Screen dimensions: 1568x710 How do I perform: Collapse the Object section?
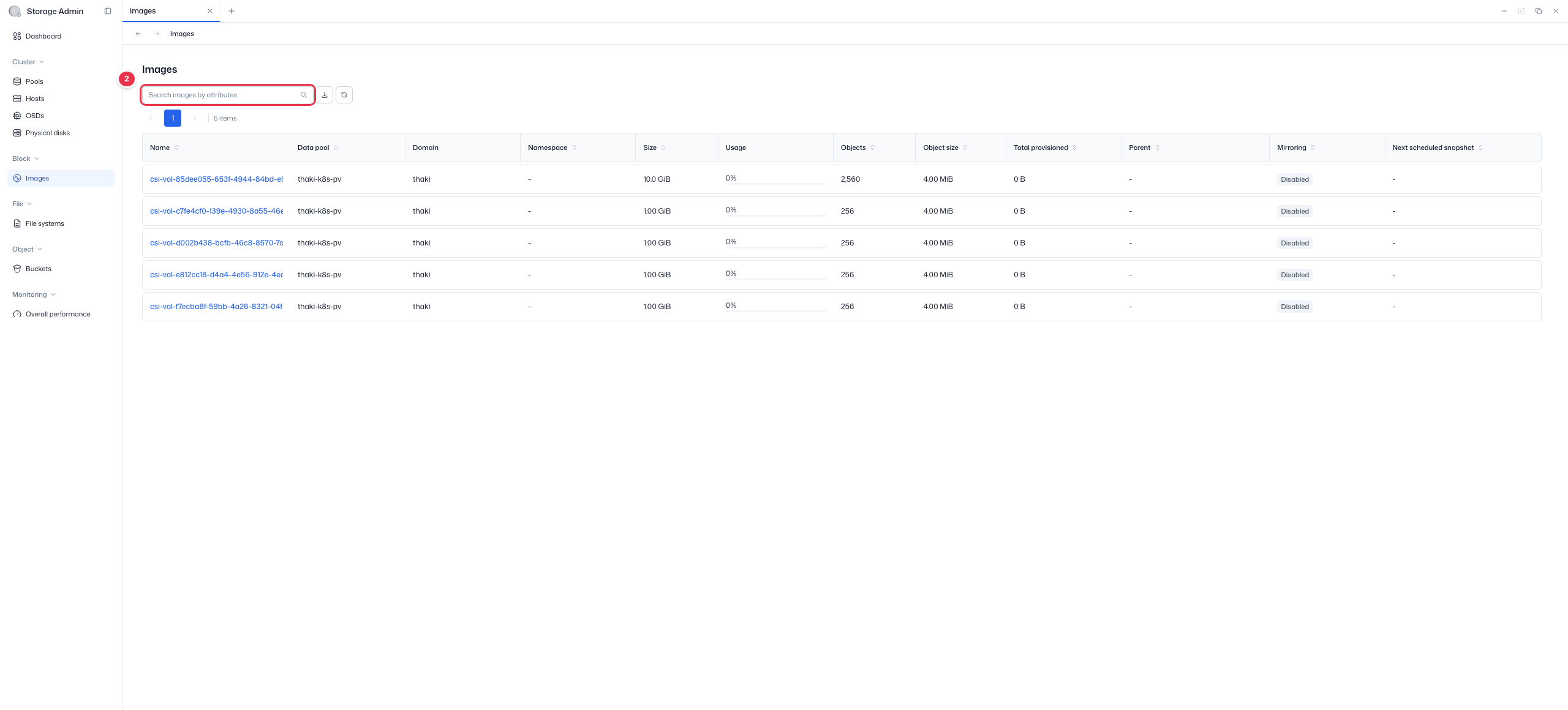[27, 249]
